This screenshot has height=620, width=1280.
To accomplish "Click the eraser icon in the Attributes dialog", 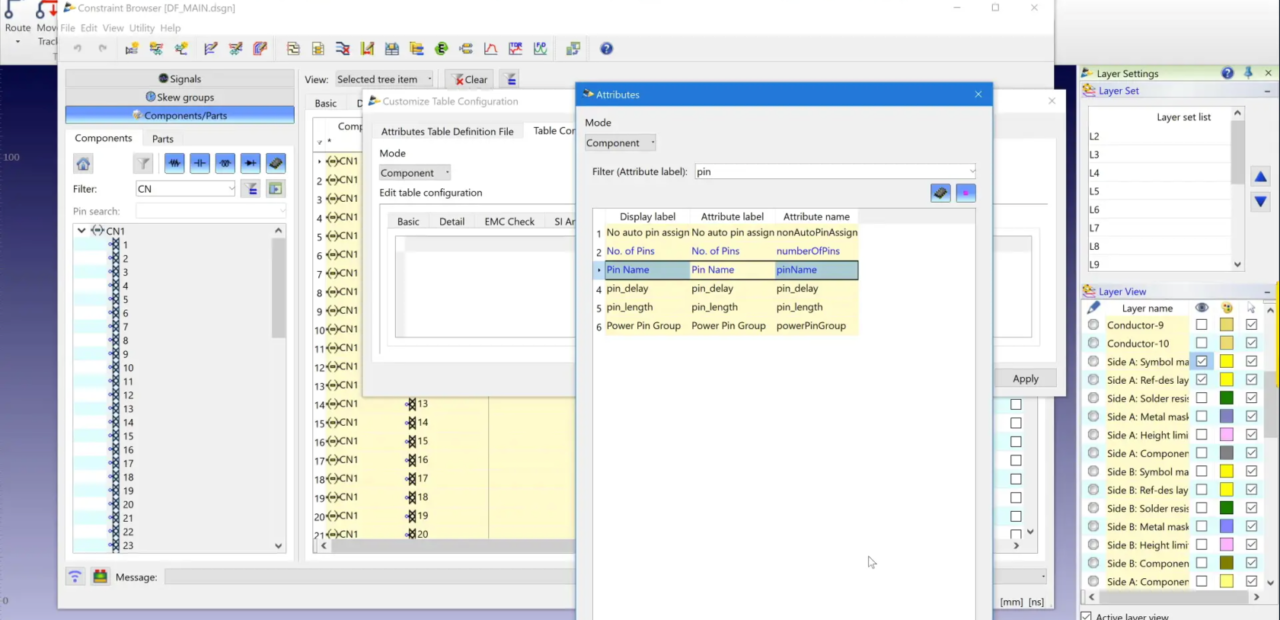I will tap(940, 192).
